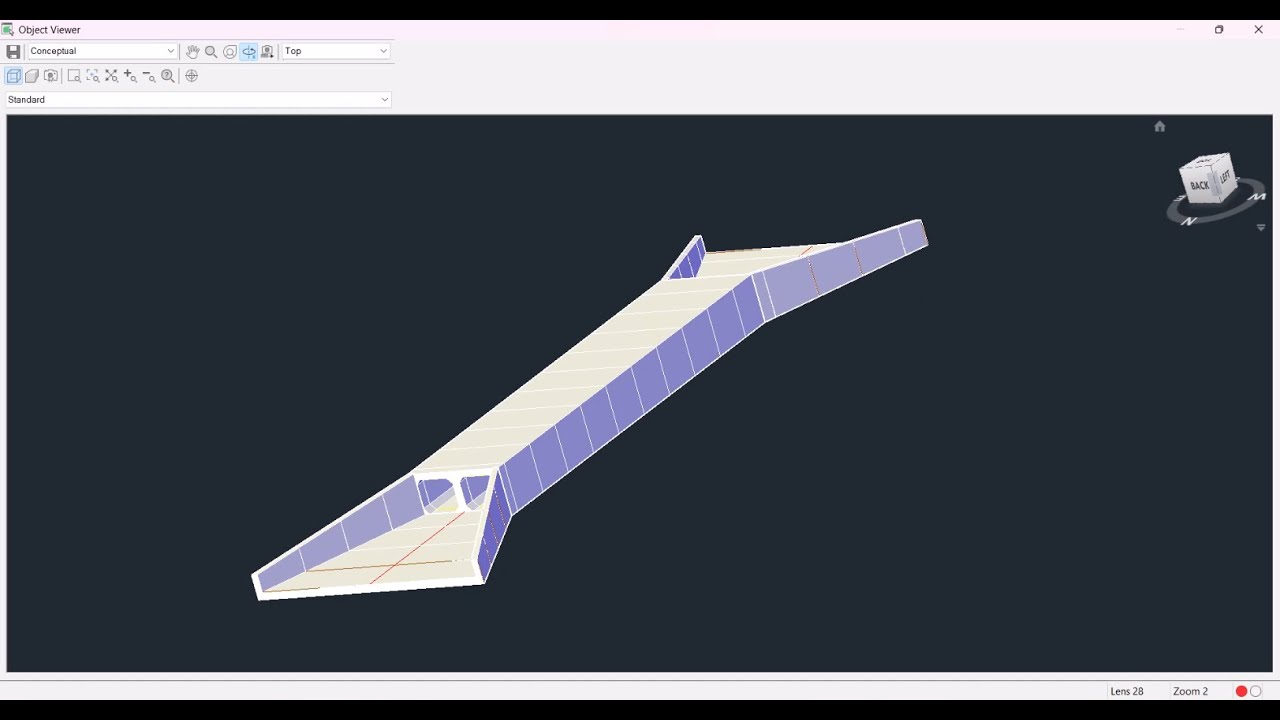Select the Zoom Window tool
This screenshot has height=720, width=1280.
pos(74,76)
